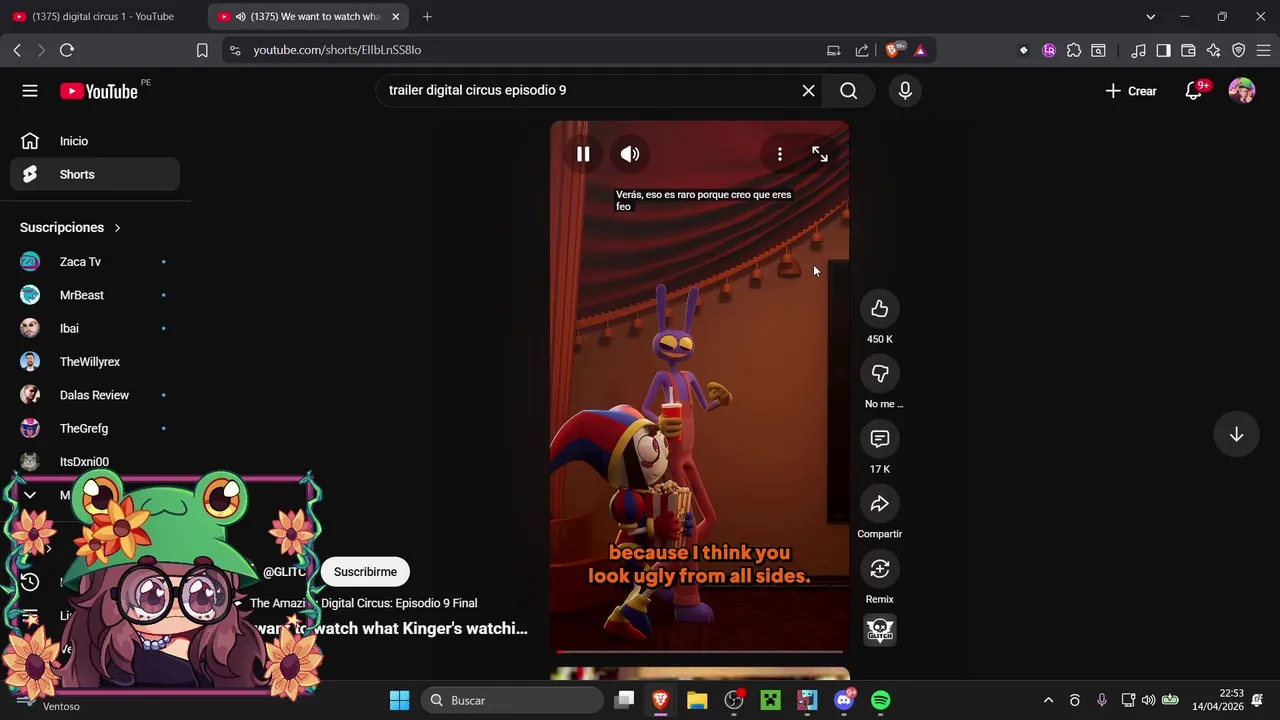The width and height of the screenshot is (1280, 720).
Task: Open the media control music note
Action: [1138, 50]
